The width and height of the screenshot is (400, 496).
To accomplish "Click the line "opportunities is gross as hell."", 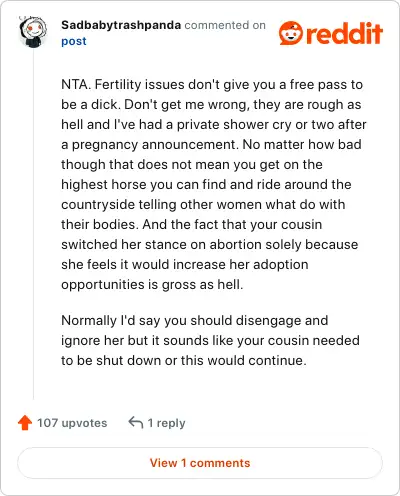I will coord(152,284).
